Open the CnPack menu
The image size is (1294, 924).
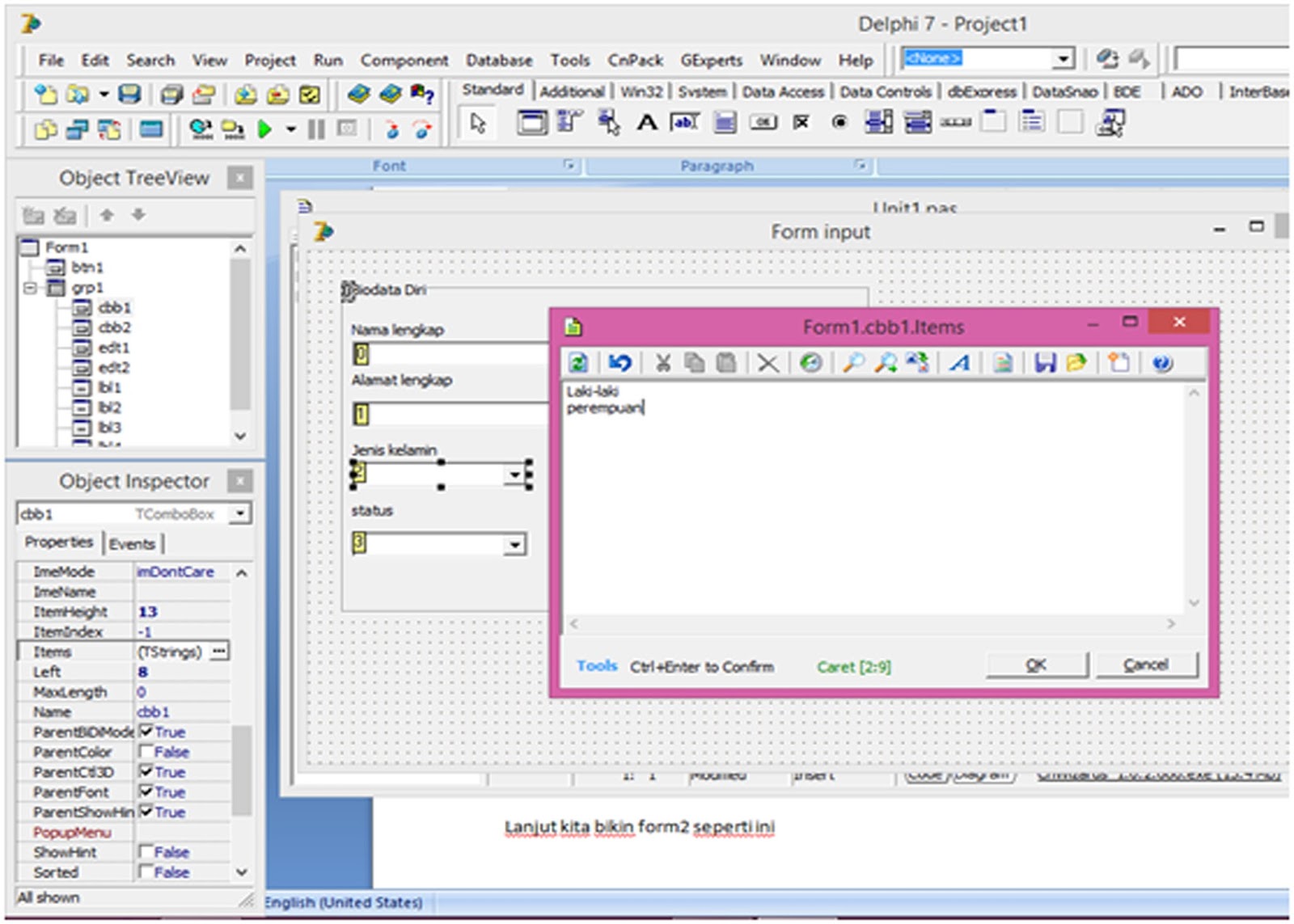click(x=636, y=61)
